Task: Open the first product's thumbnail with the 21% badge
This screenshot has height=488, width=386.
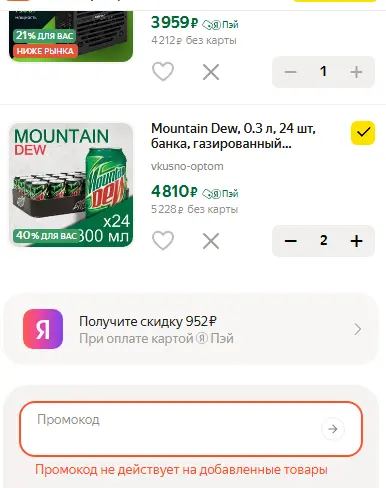Action: tap(71, 36)
